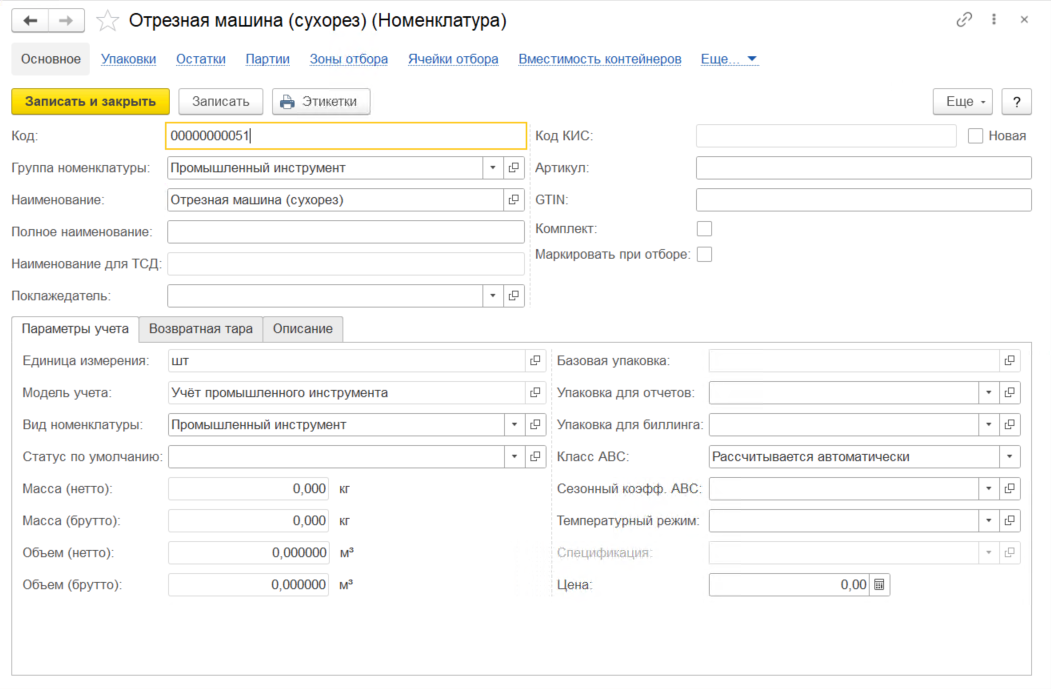The width and height of the screenshot is (1051, 689).
Task: Open the calculator icon in Цена field
Action: [x=879, y=584]
